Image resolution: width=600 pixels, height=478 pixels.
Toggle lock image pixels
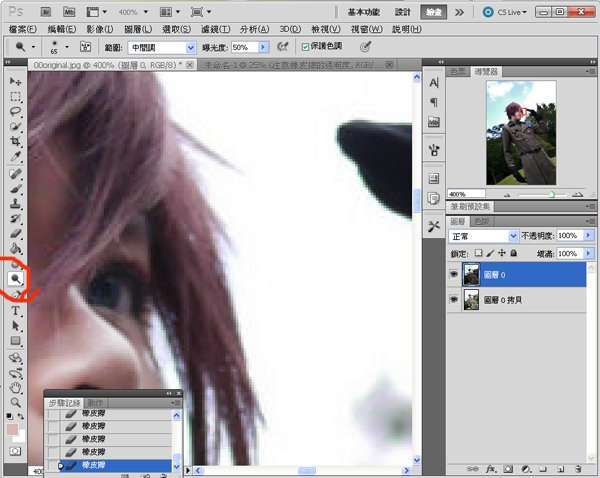tap(490, 253)
